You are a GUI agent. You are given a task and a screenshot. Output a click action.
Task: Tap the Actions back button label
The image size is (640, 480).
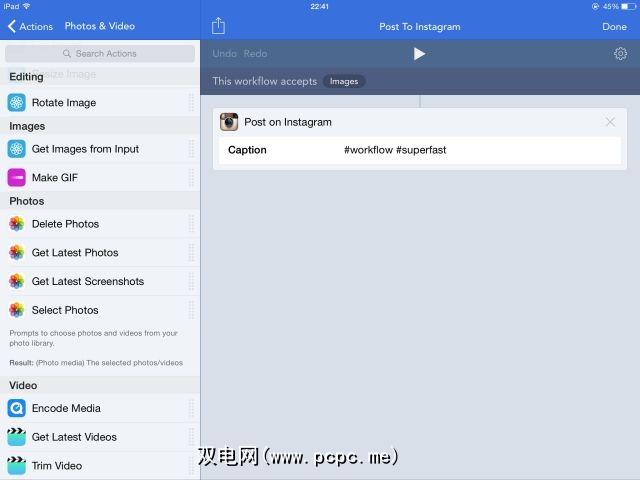tap(36, 27)
